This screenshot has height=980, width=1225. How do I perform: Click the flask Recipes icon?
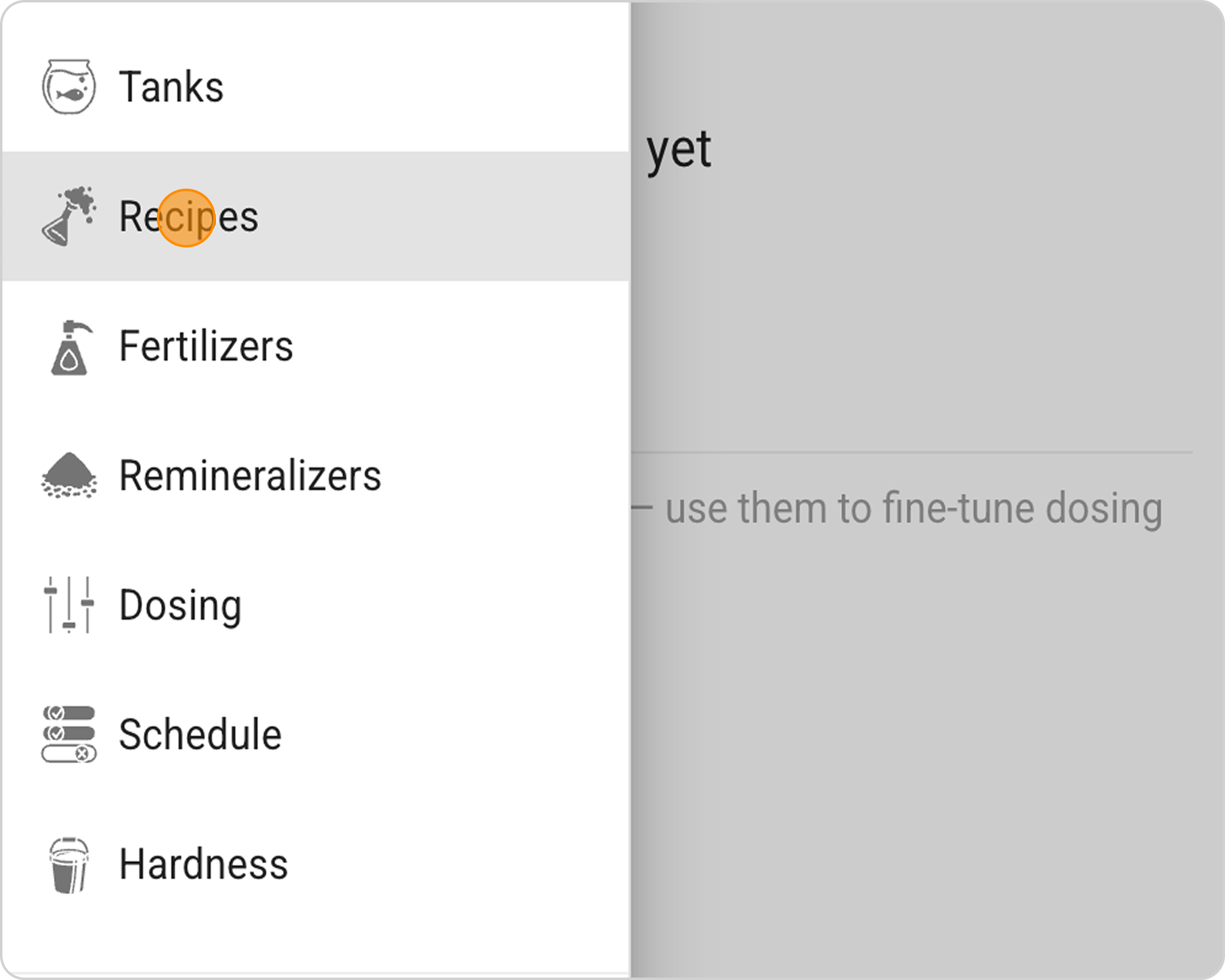pyautogui.click(x=69, y=216)
